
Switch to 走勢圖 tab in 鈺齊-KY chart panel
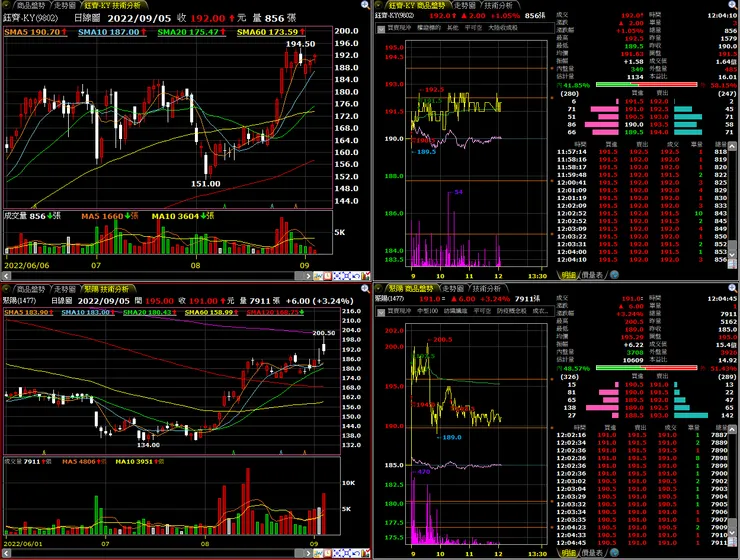click(65, 6)
